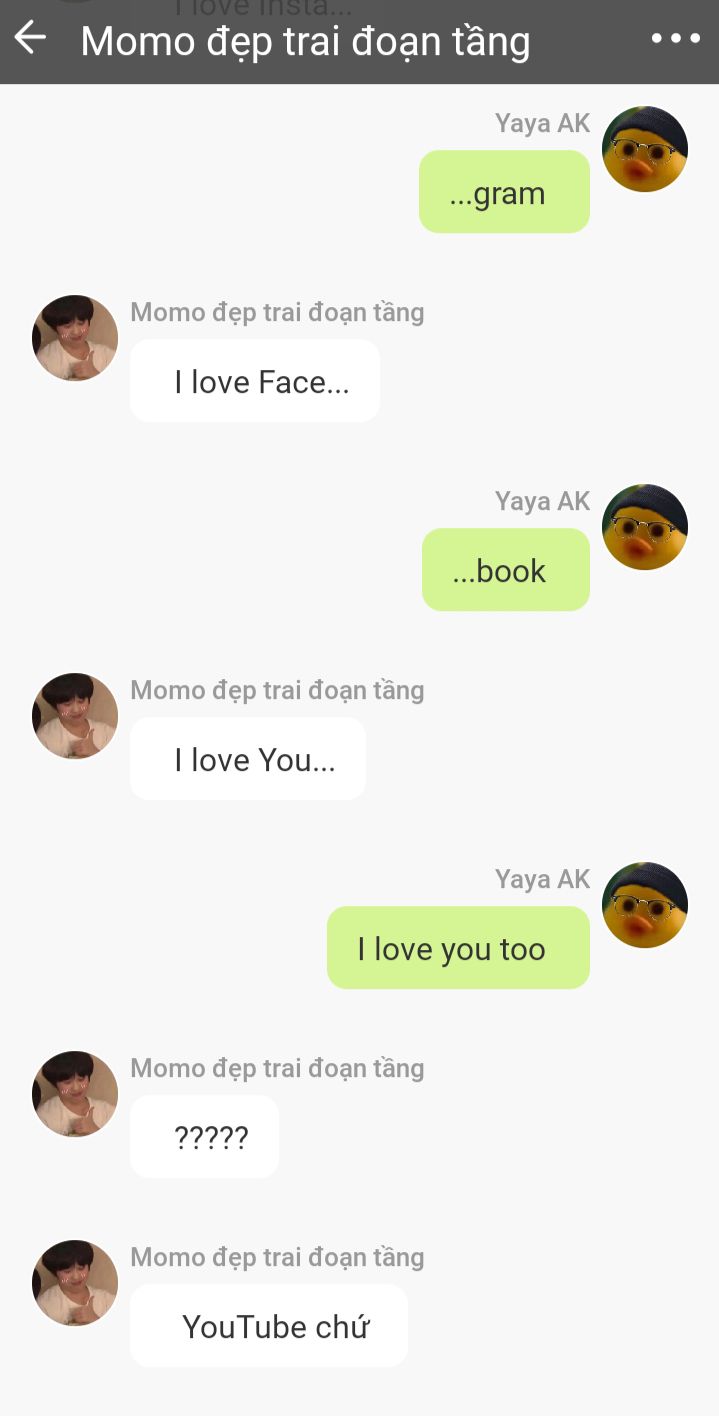Tap sender name 'Yaya AK' above '...gram'
The height and width of the screenshot is (1416, 719).
542,123
